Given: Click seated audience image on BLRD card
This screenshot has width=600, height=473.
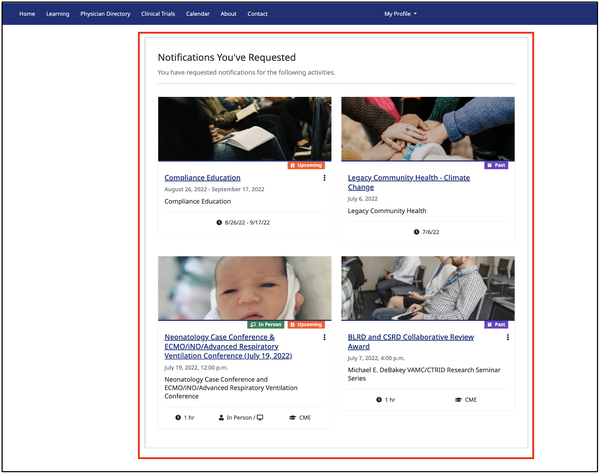Looking at the screenshot, I should (428, 288).
